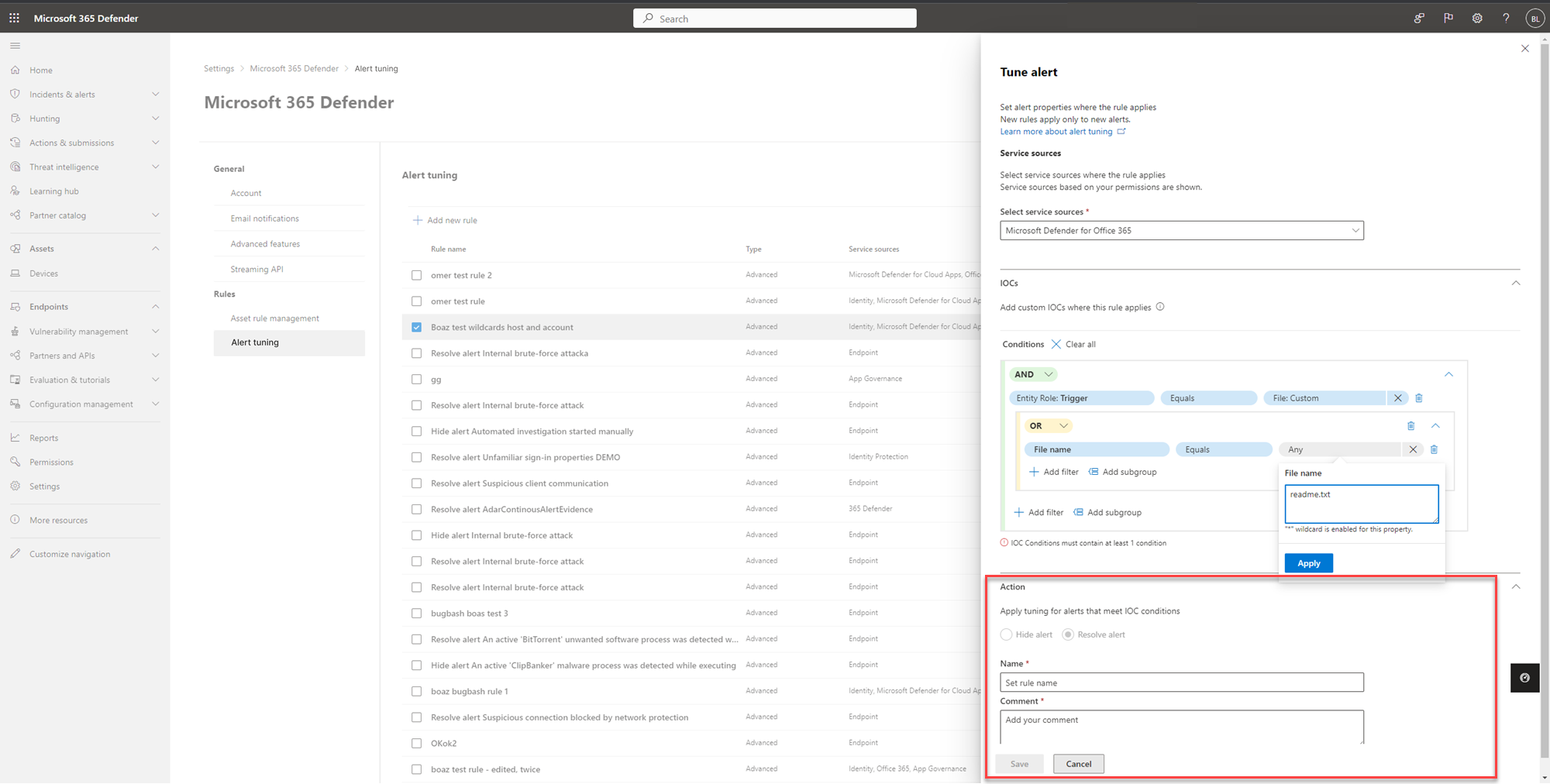The width and height of the screenshot is (1550, 784).
Task: Click the info icon next to custom IOCs text
Action: pos(1160,307)
